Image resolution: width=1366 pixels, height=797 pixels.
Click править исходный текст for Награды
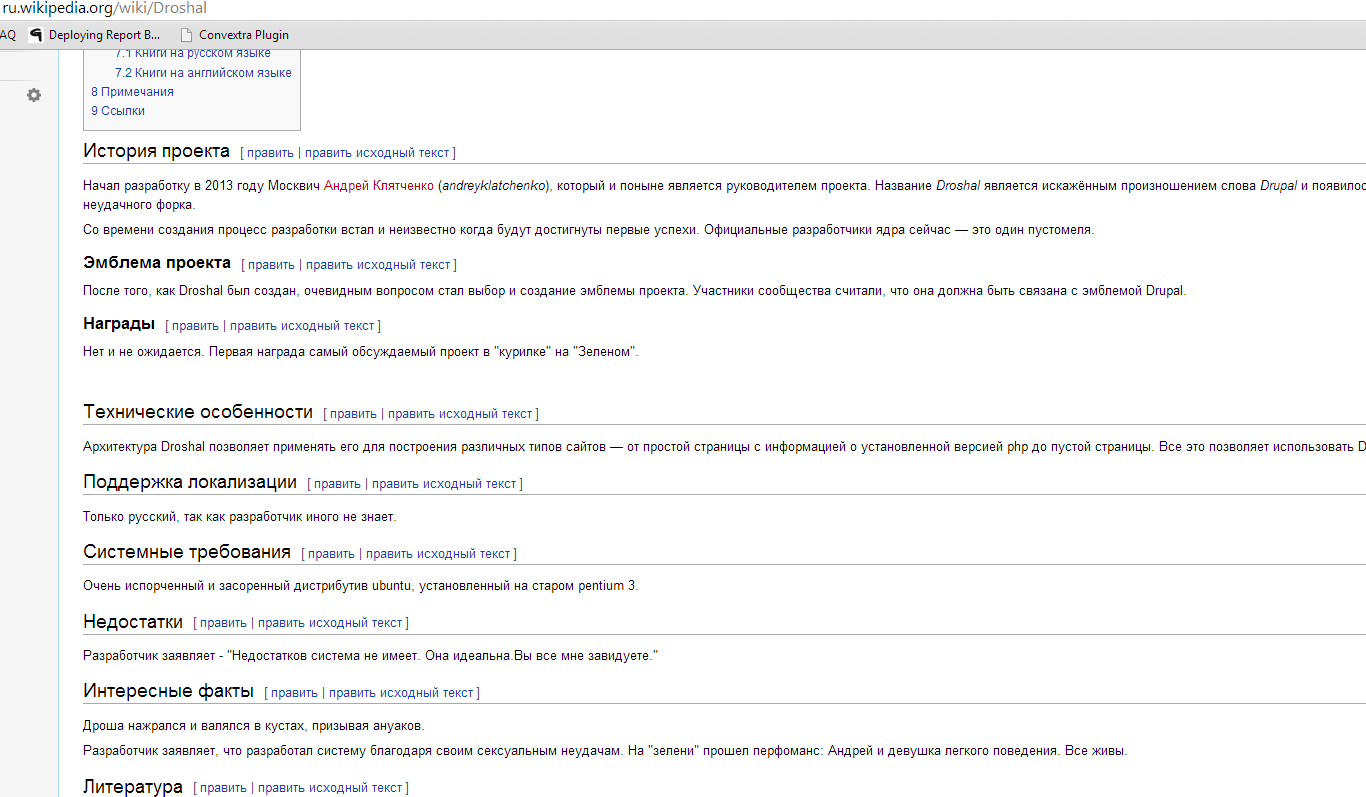(302, 326)
